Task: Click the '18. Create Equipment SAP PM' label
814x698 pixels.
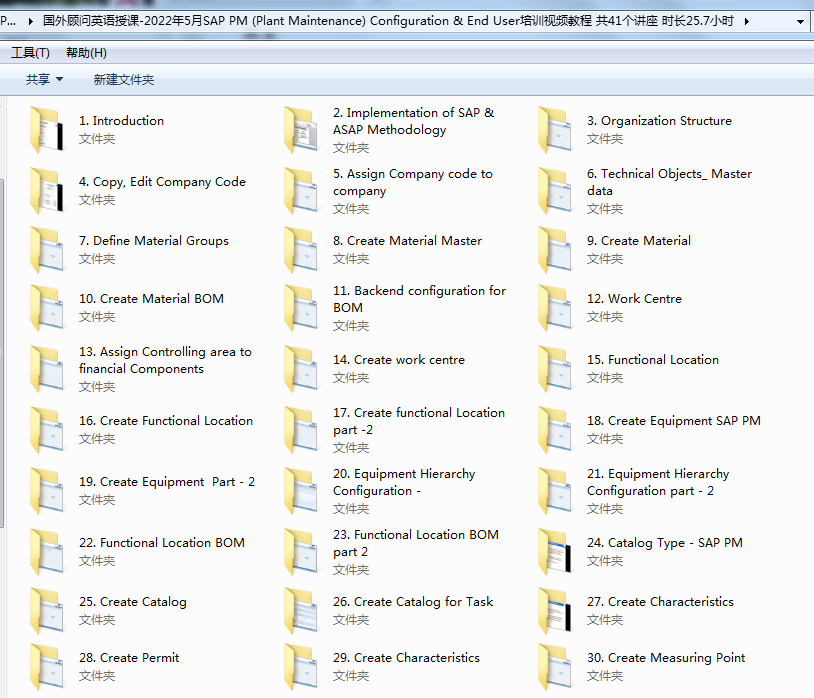Action: click(674, 421)
